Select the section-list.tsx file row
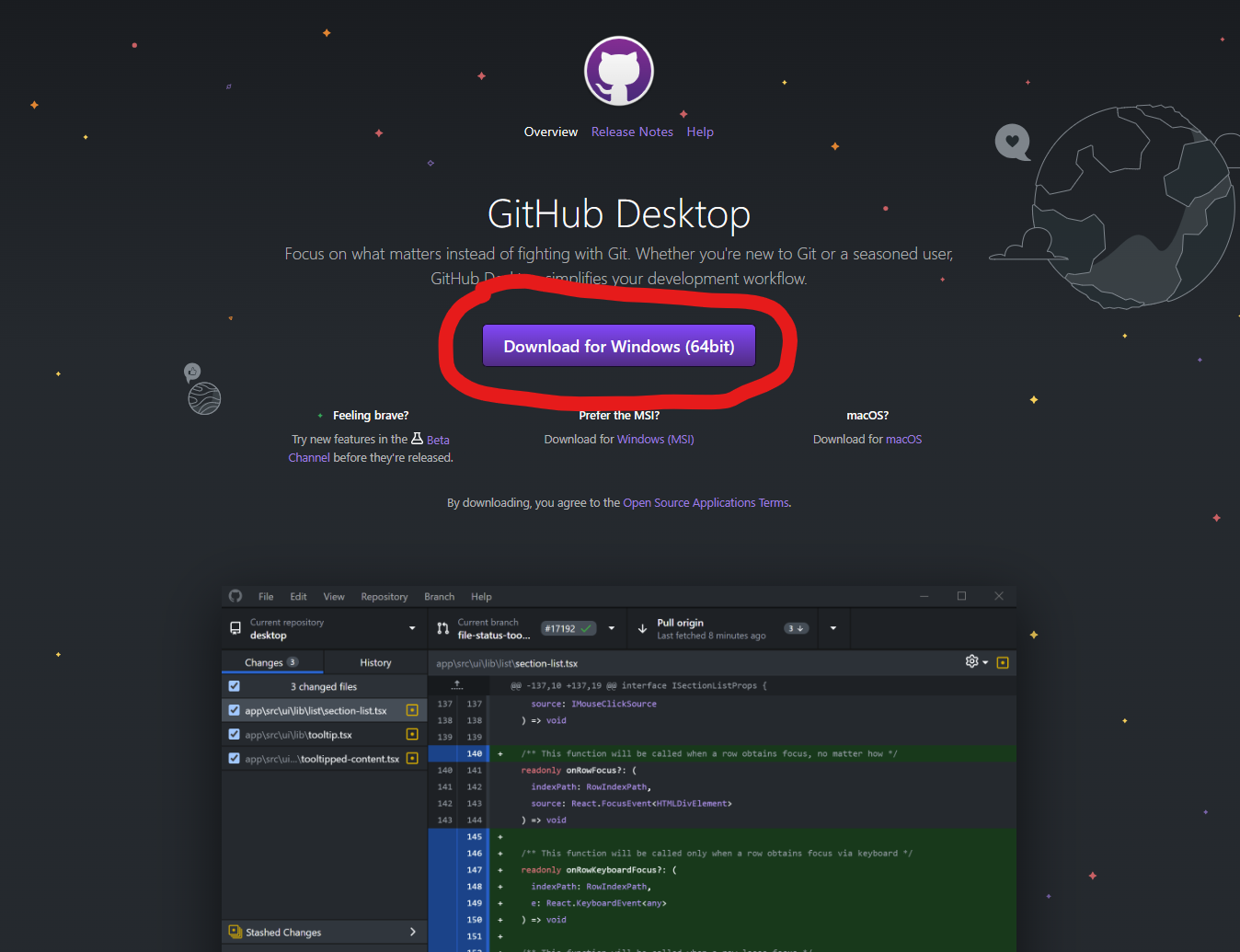Screen dimensions: 1240x952 pyautogui.click(x=324, y=710)
